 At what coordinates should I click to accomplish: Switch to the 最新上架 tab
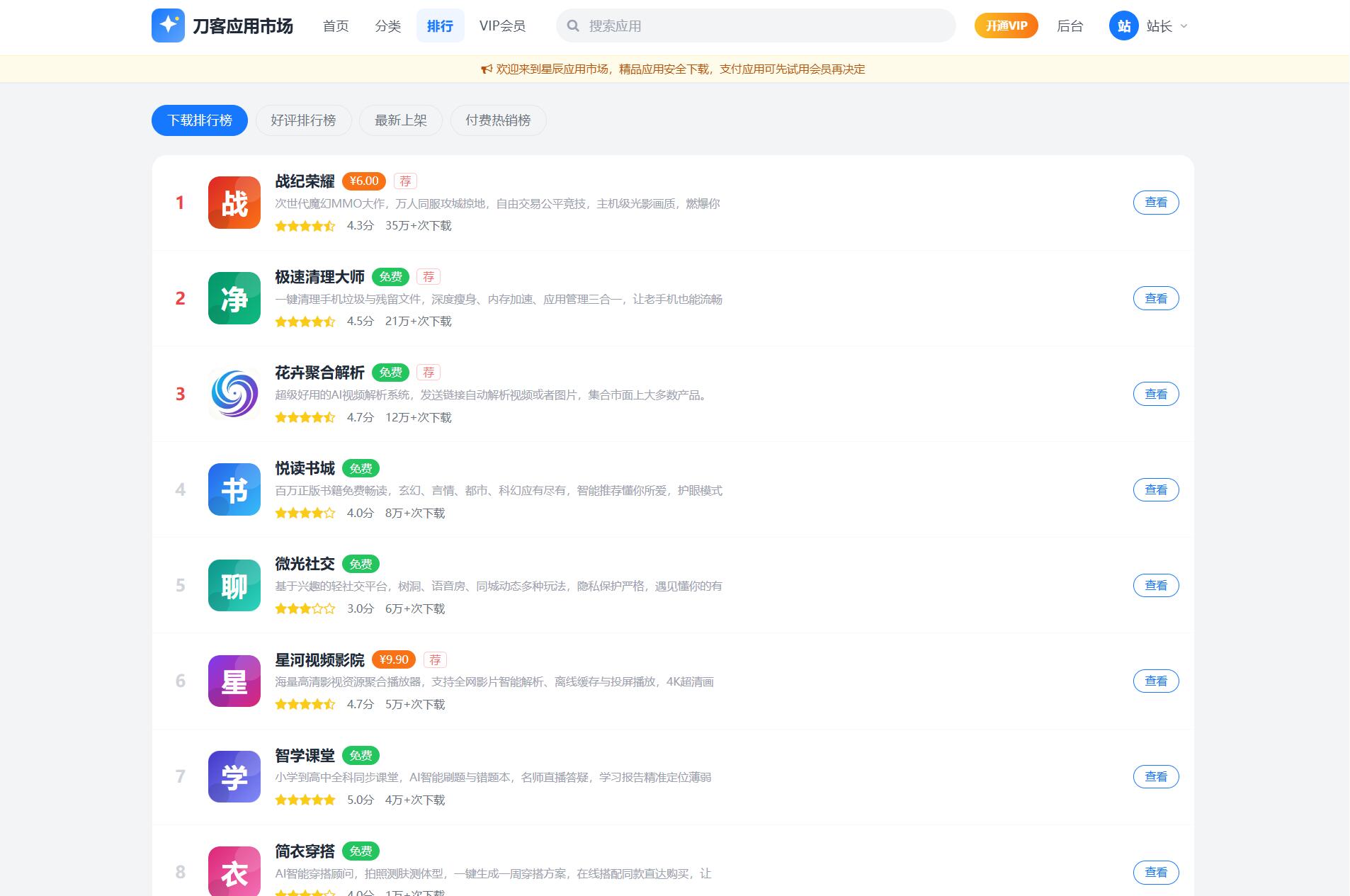point(401,120)
